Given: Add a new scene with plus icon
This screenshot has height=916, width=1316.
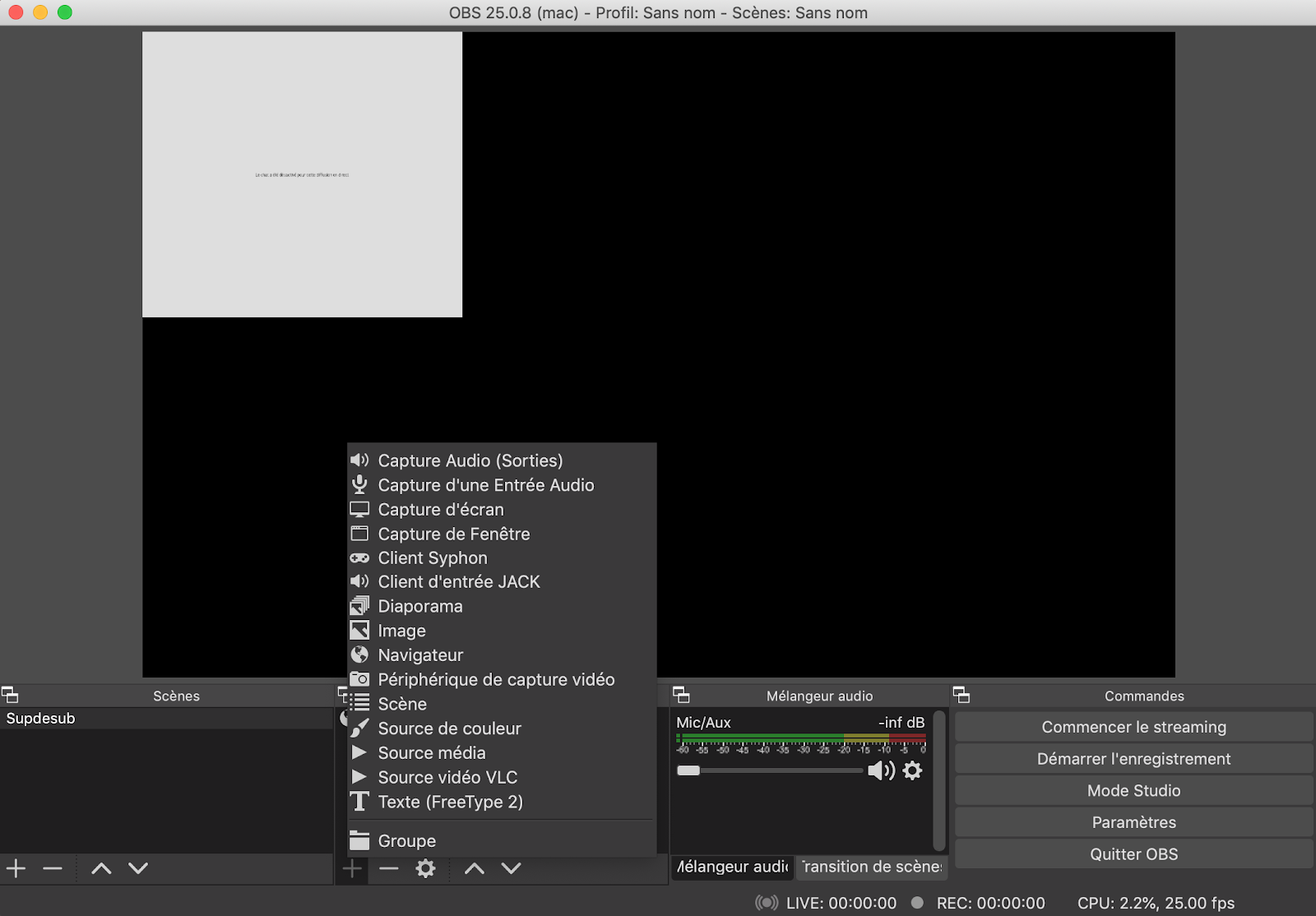Looking at the screenshot, I should pos(16,868).
